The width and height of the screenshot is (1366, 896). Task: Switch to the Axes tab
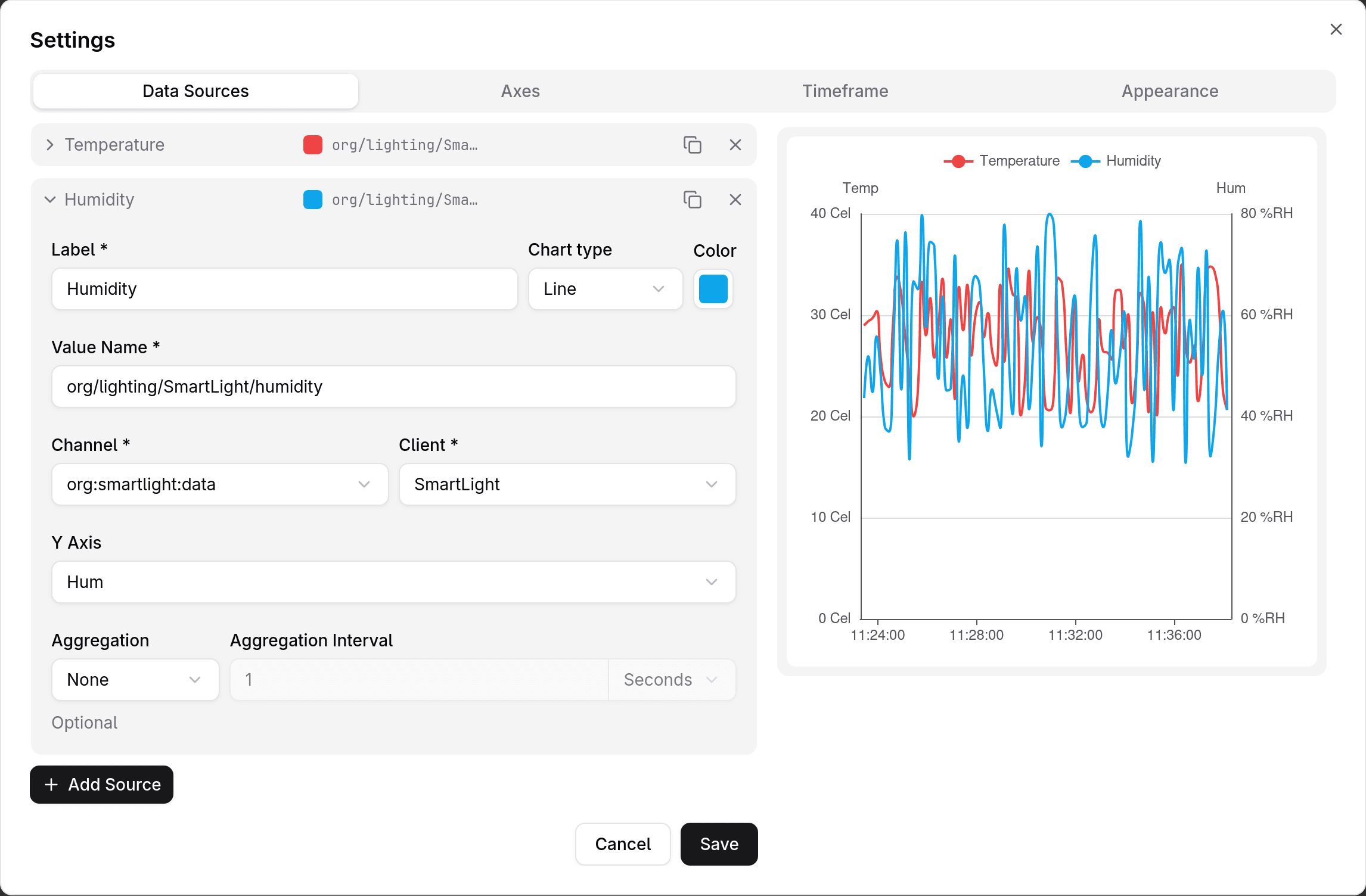(x=520, y=91)
